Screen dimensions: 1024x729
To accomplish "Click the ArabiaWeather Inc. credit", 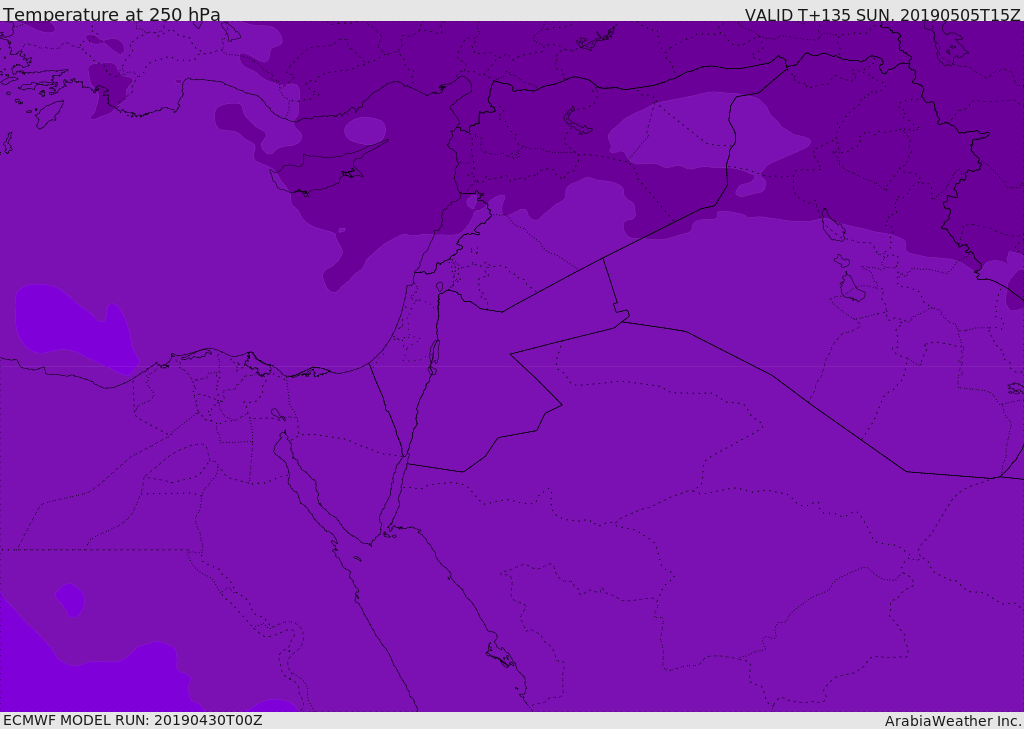I will pyautogui.click(x=953, y=721).
